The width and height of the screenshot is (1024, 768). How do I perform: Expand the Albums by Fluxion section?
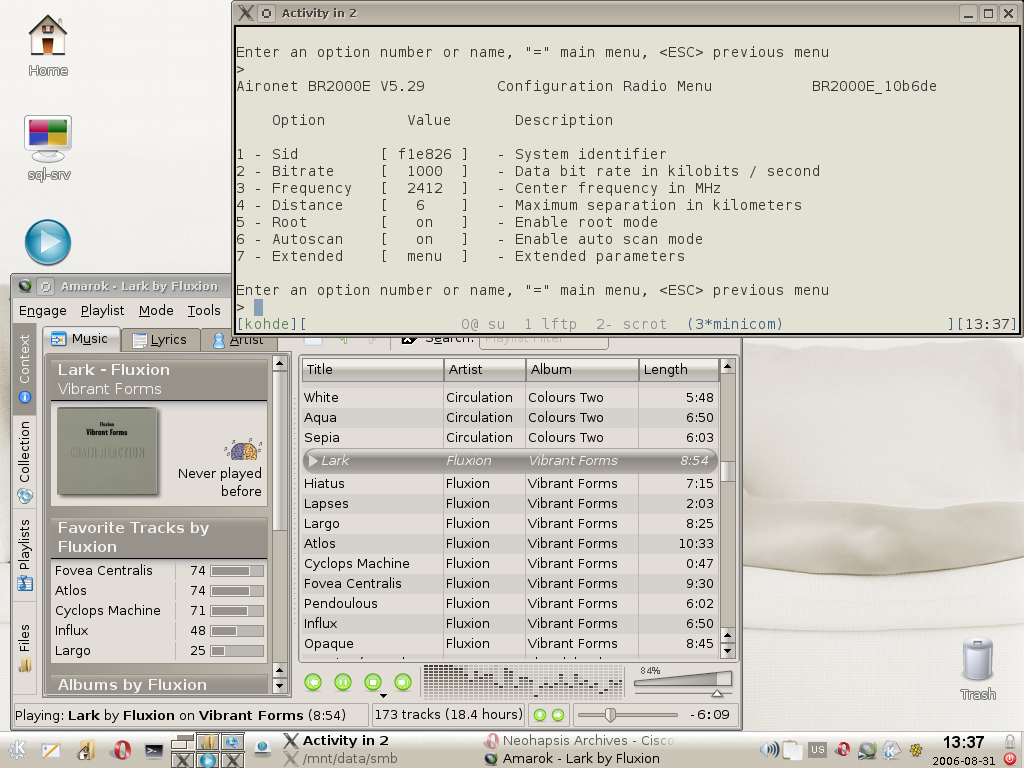tap(159, 684)
